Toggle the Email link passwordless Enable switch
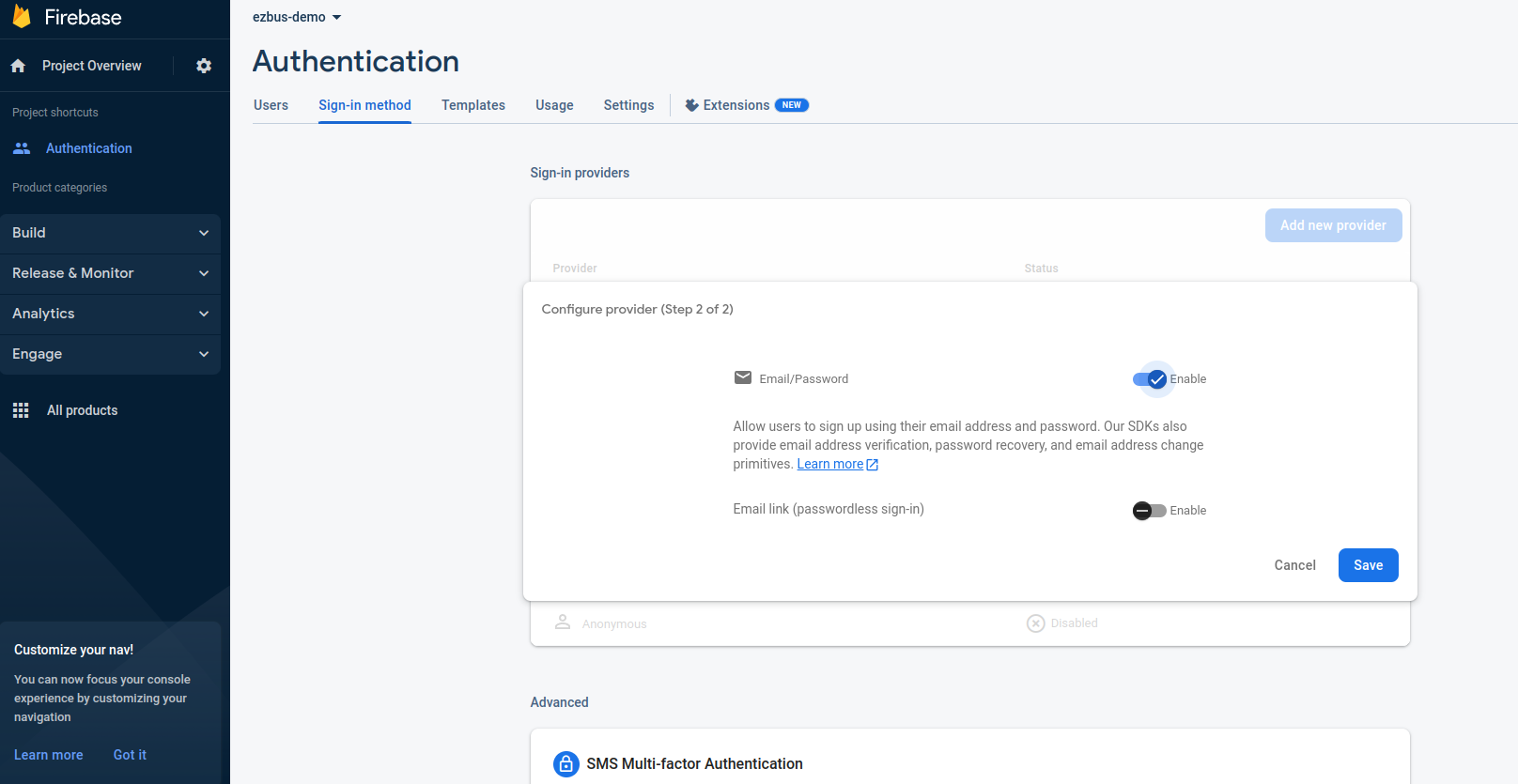Image resolution: width=1518 pixels, height=784 pixels. click(1150, 511)
